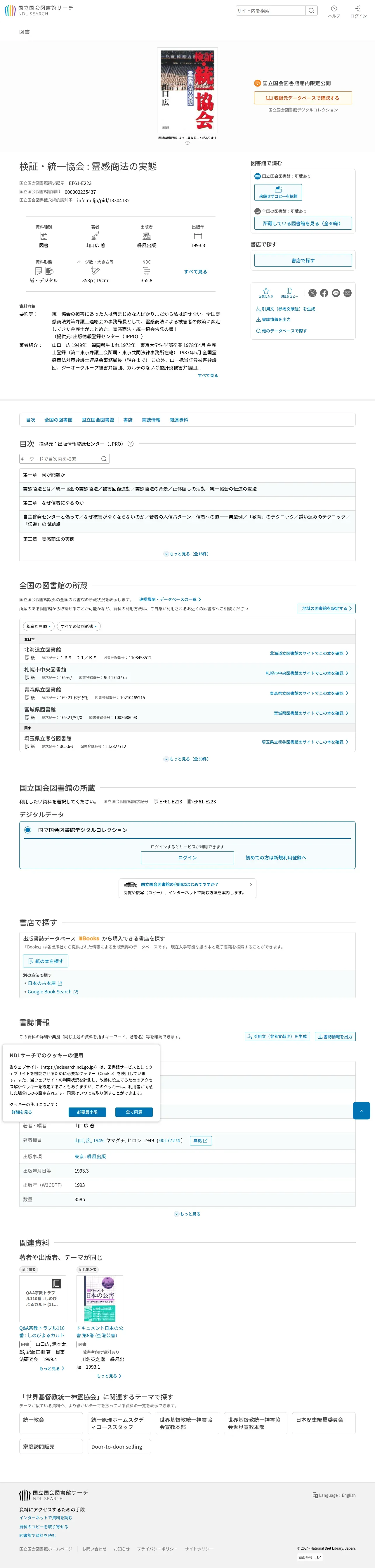Click 書誌情報を出力 link in right panel

(273, 320)
